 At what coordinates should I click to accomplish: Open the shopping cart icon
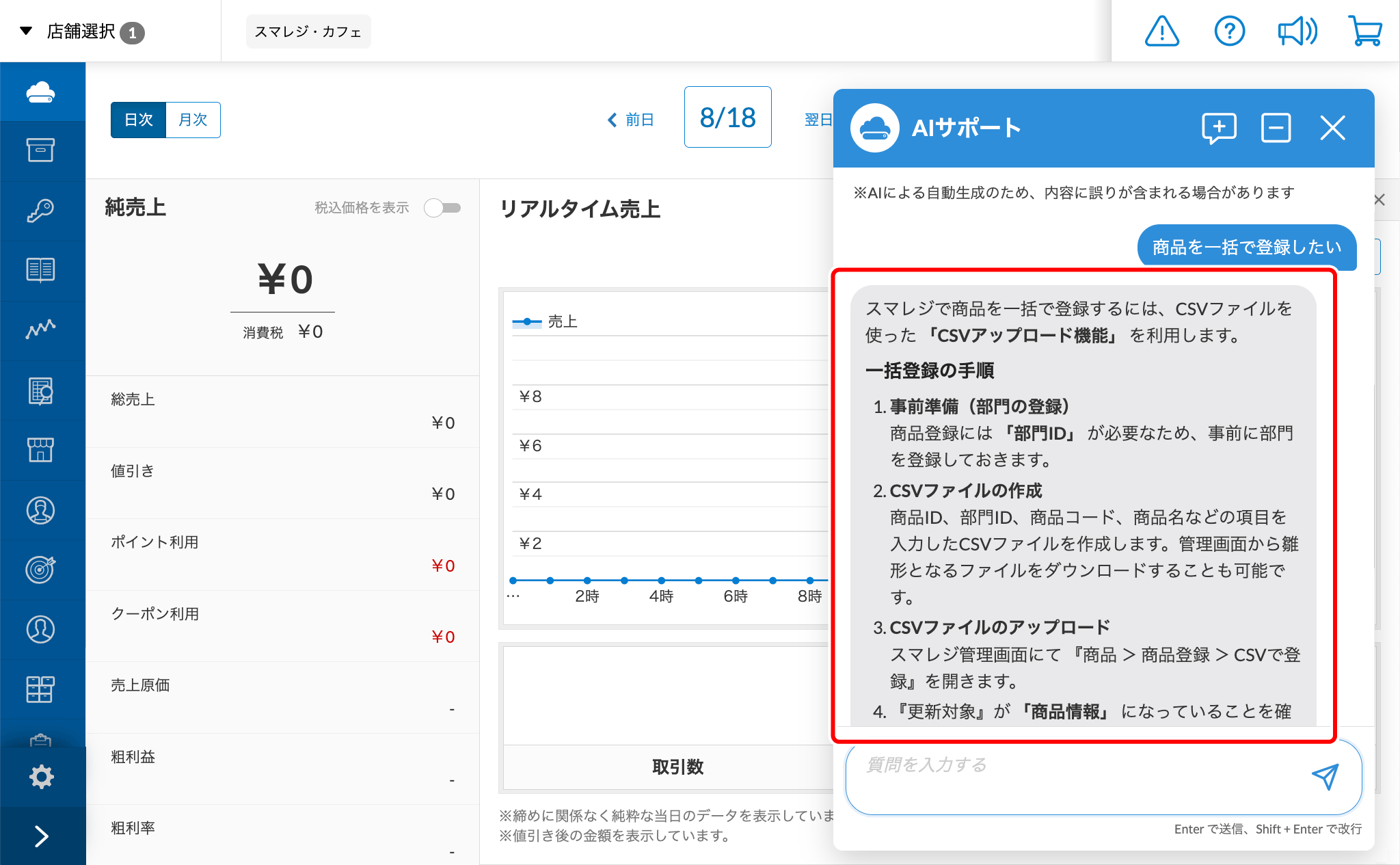[x=1365, y=31]
